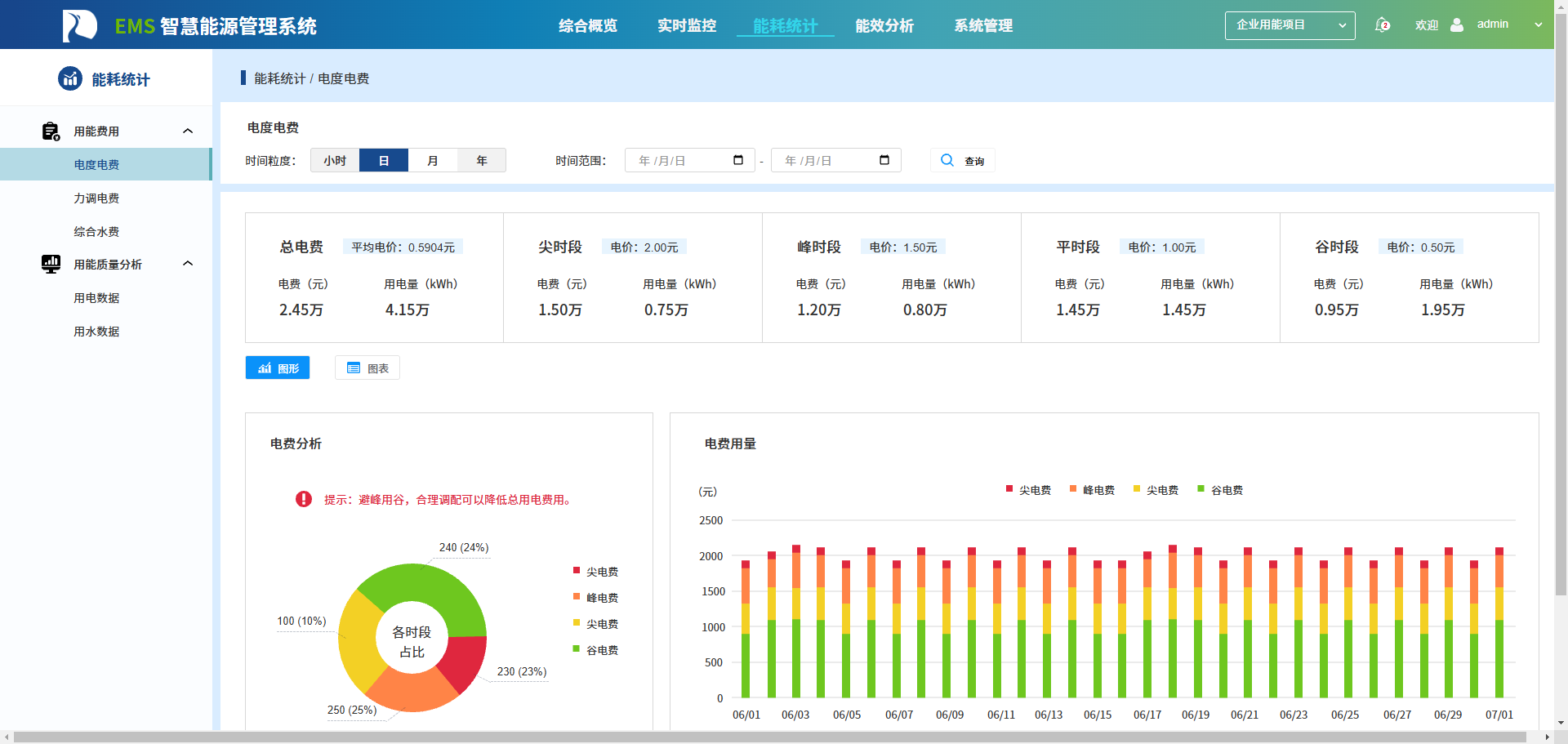The width and height of the screenshot is (1568, 744).
Task: Switch to 图表 table view button
Action: coord(367,368)
